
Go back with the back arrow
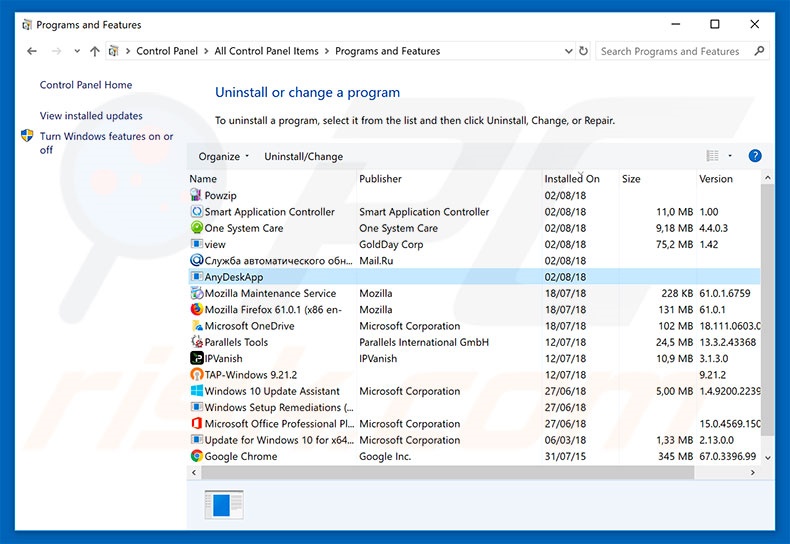click(x=32, y=51)
